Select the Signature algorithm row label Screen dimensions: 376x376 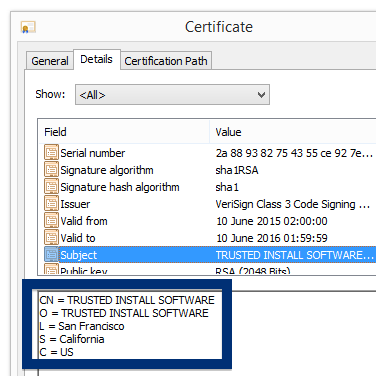pyautogui.click(x=107, y=170)
